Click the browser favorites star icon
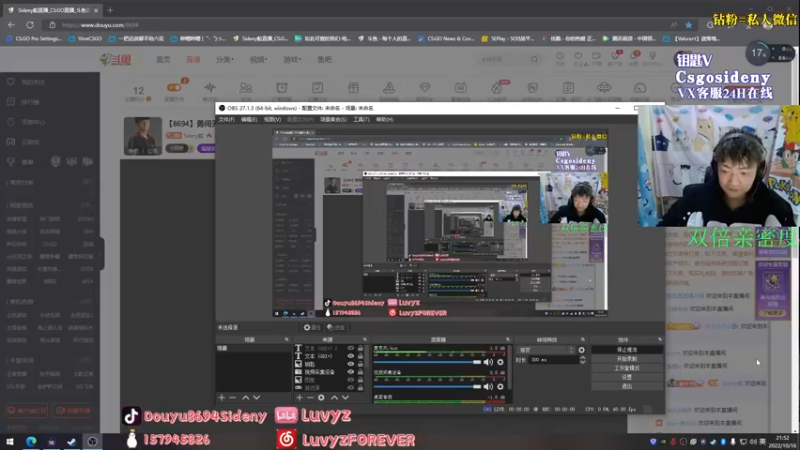 [689, 24]
